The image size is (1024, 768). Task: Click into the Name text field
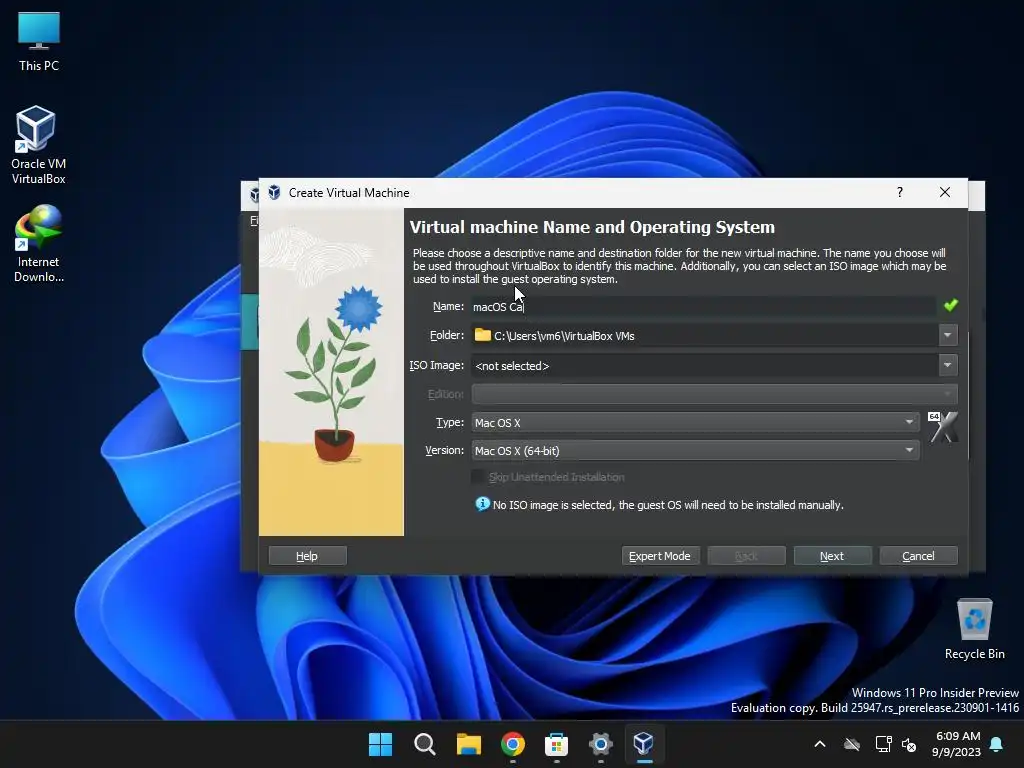pyautogui.click(x=703, y=306)
